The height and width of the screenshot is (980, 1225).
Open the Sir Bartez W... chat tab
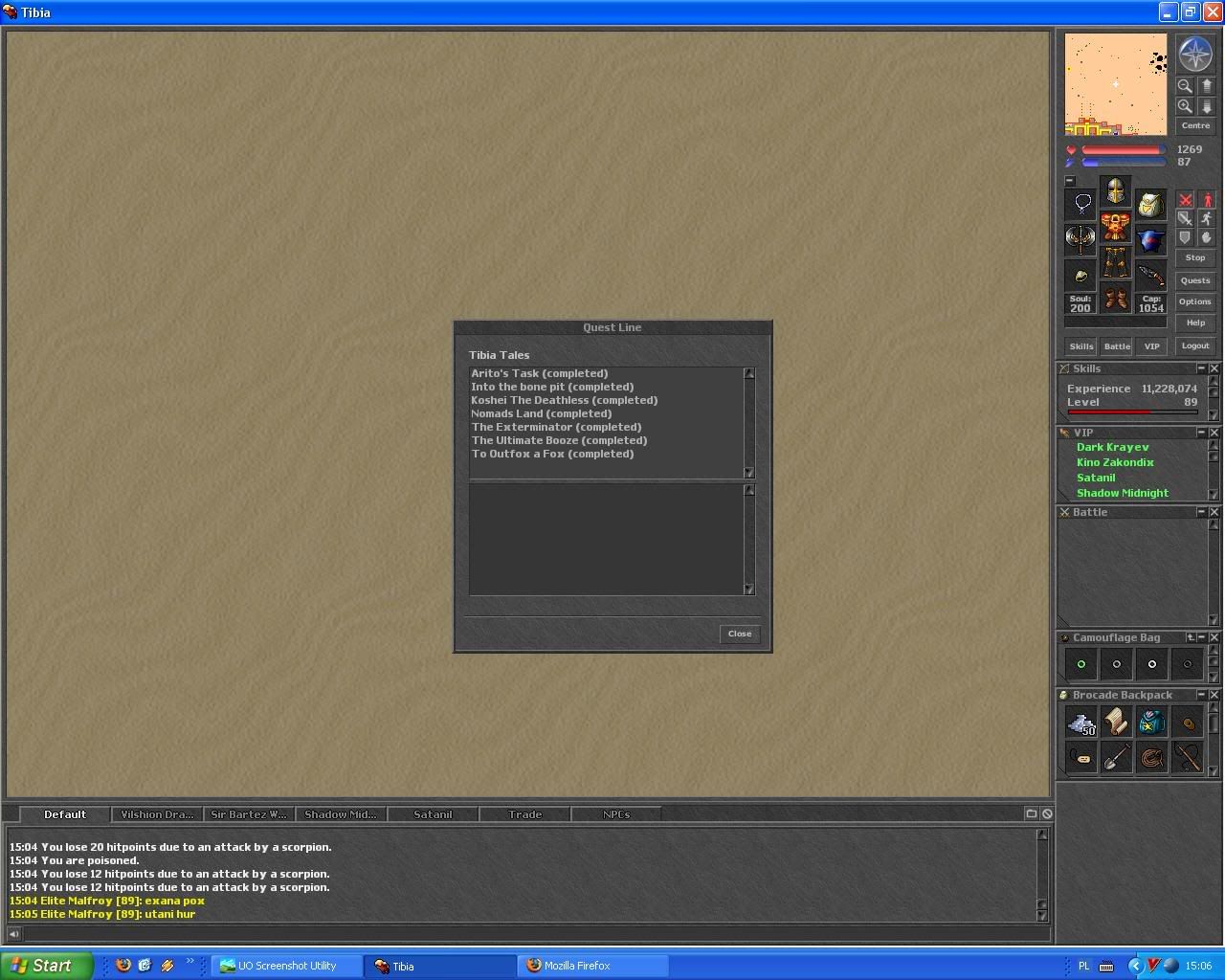click(249, 814)
